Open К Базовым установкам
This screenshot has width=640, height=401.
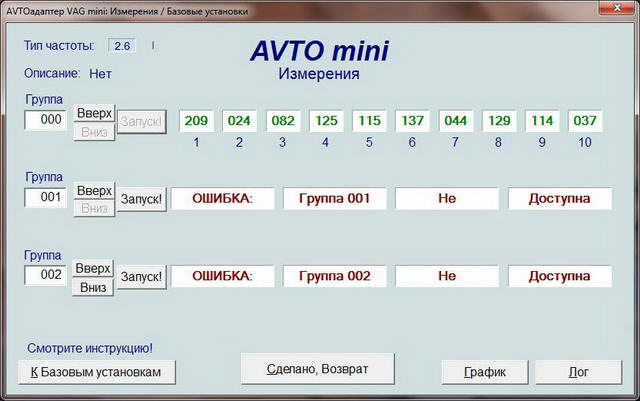[x=97, y=371]
